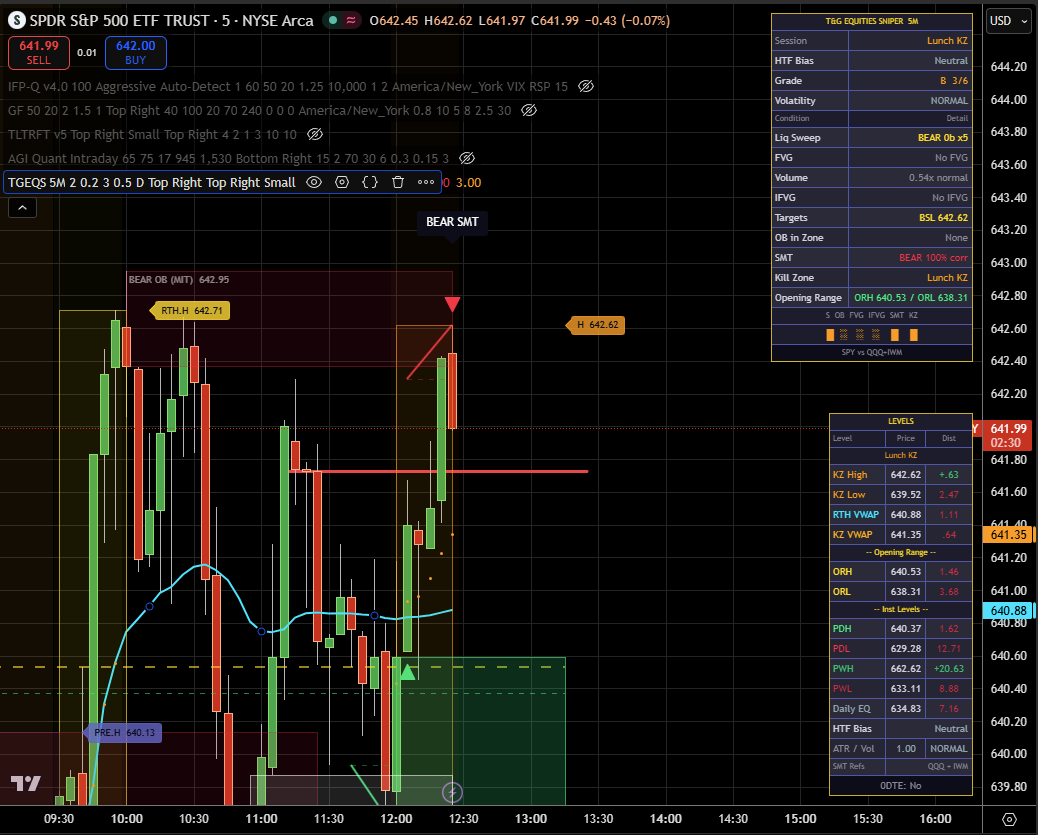This screenshot has width=1038, height=835.
Task: Open settings for TGEQS 5M indicator
Action: click(x=342, y=182)
